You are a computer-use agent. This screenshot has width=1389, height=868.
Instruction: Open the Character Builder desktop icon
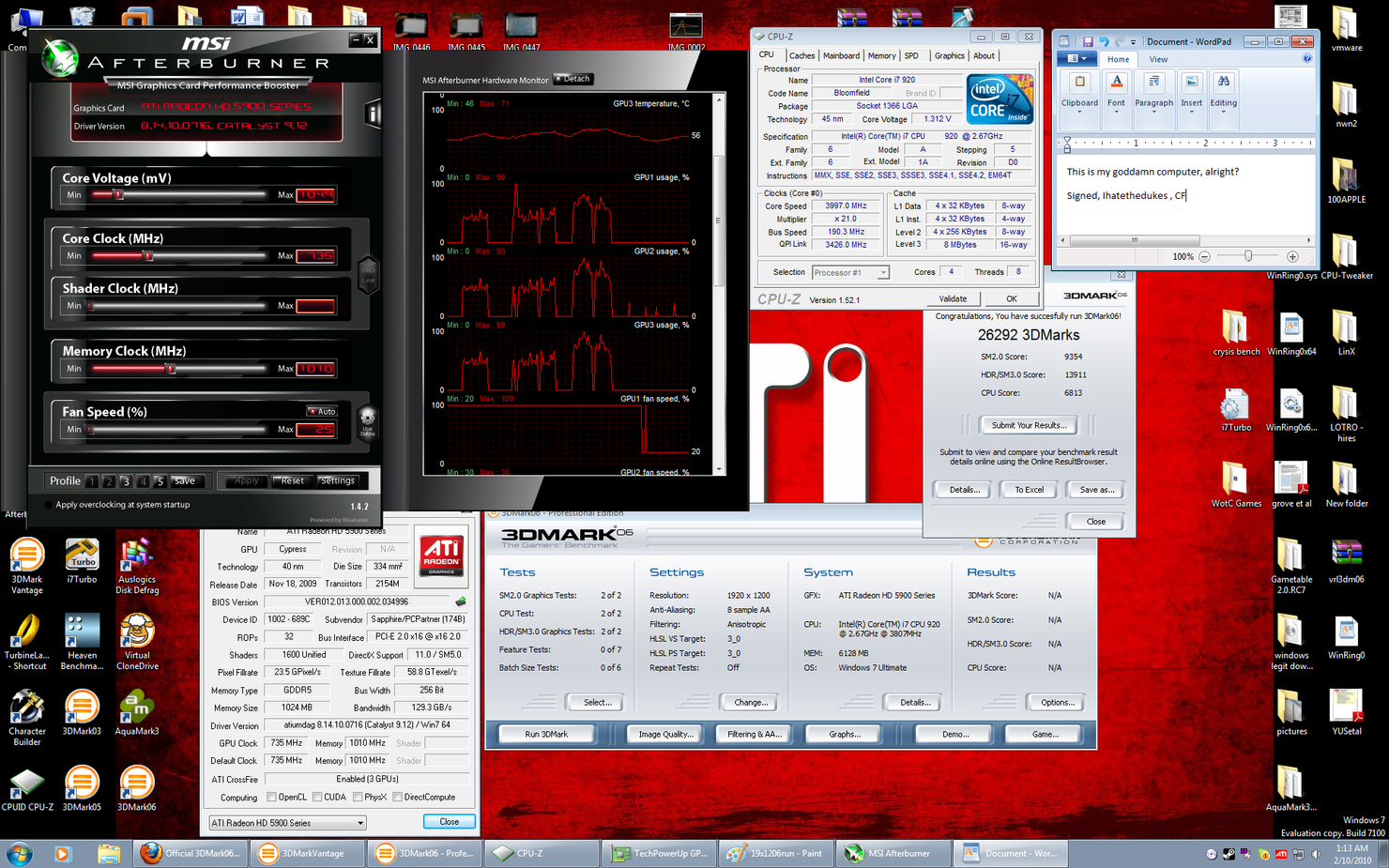26,718
